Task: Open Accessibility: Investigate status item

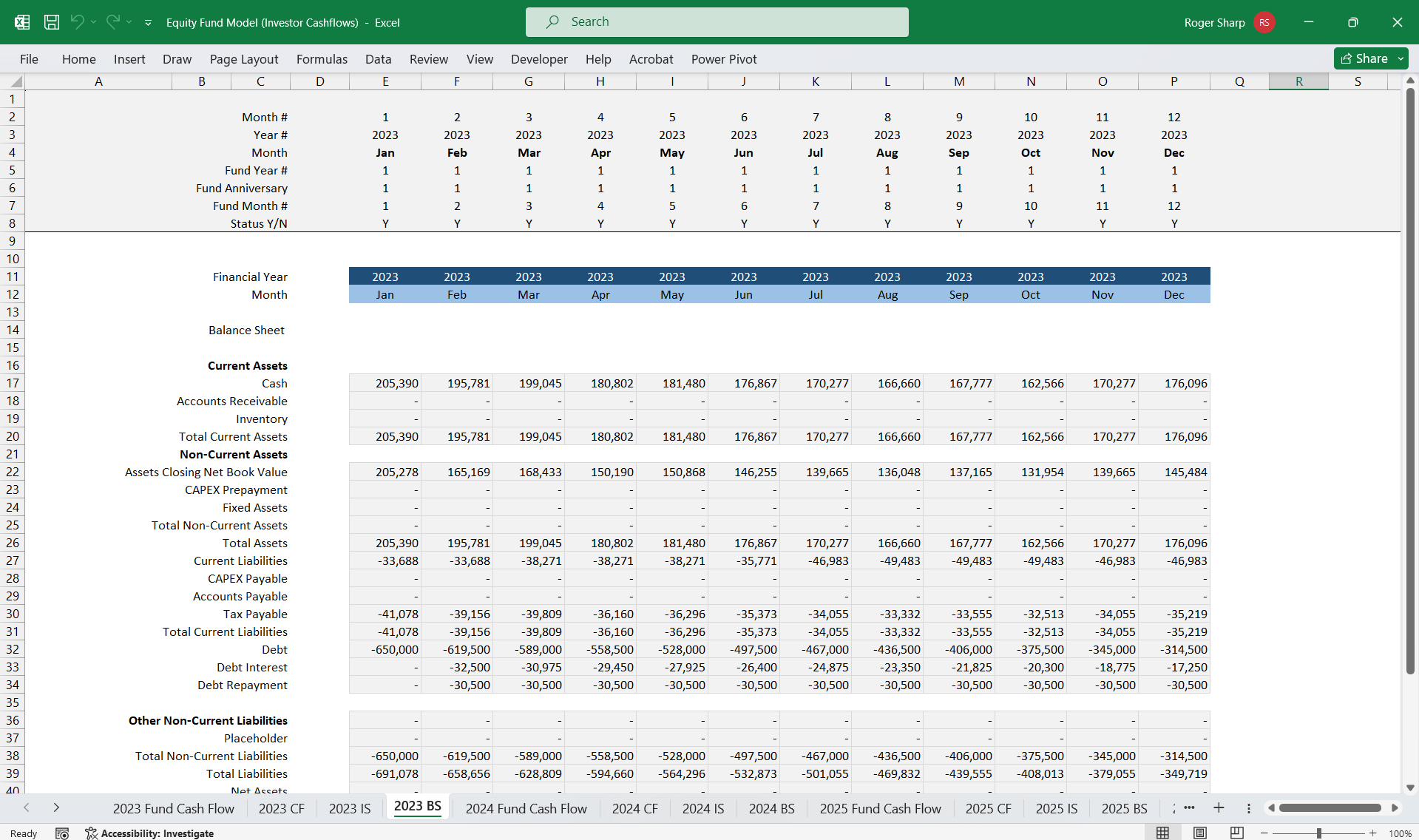Action: (149, 833)
